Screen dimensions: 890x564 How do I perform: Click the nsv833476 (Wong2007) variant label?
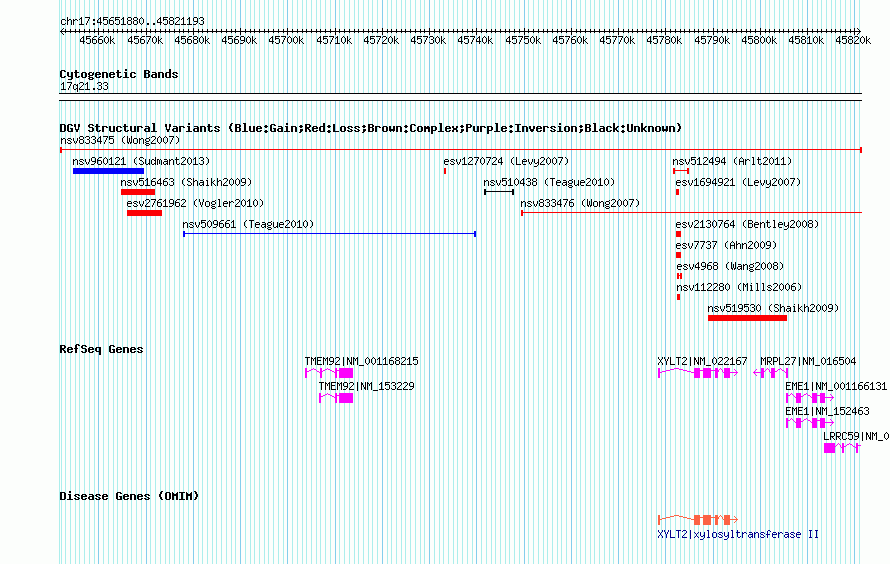pyautogui.click(x=580, y=203)
